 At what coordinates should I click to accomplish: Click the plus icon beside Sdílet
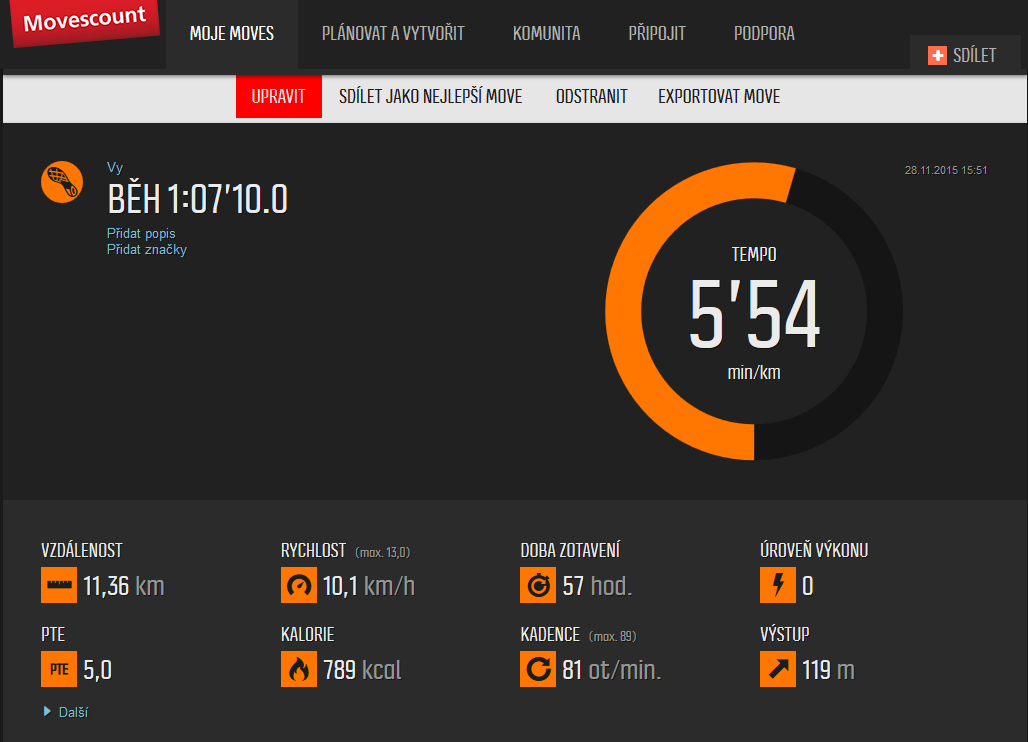pyautogui.click(x=937, y=56)
